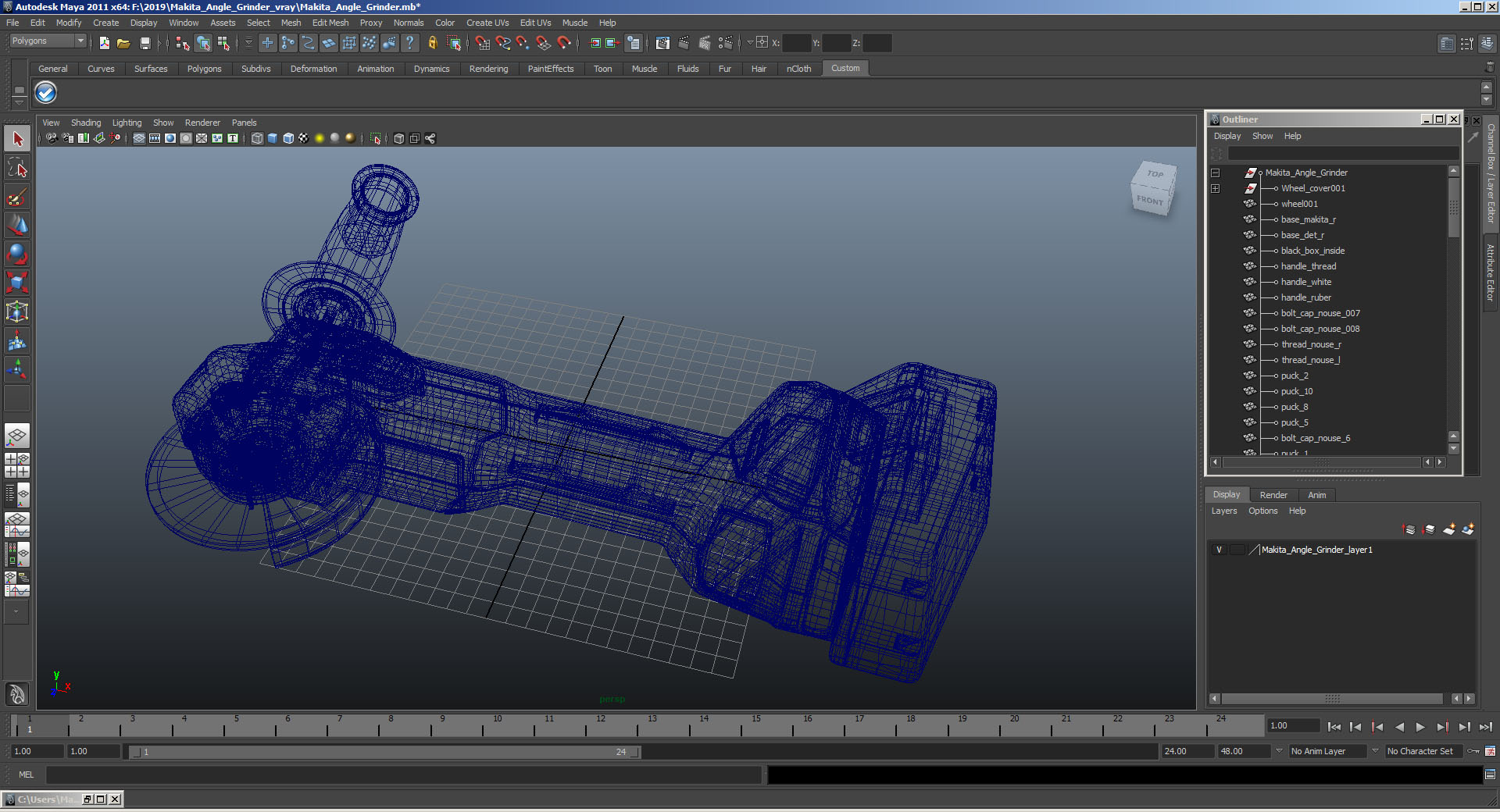1500x812 pixels.
Task: Switch to the Rendering shelf tab
Action: tap(488, 69)
